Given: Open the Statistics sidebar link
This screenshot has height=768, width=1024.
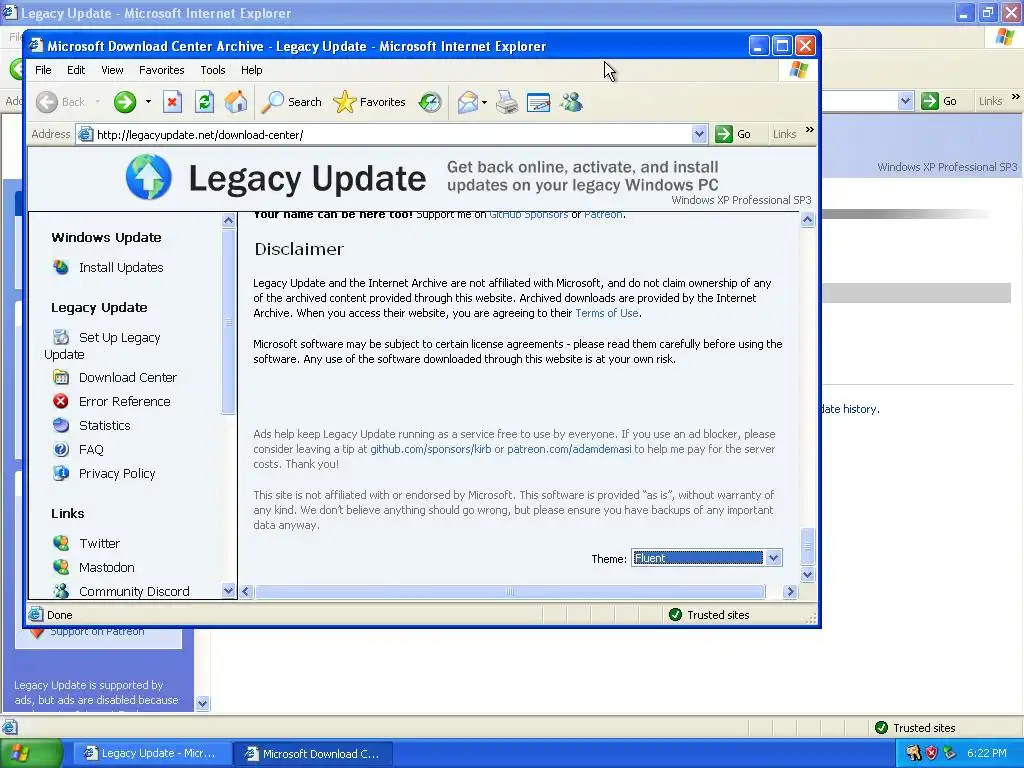Looking at the screenshot, I should click(x=104, y=425).
